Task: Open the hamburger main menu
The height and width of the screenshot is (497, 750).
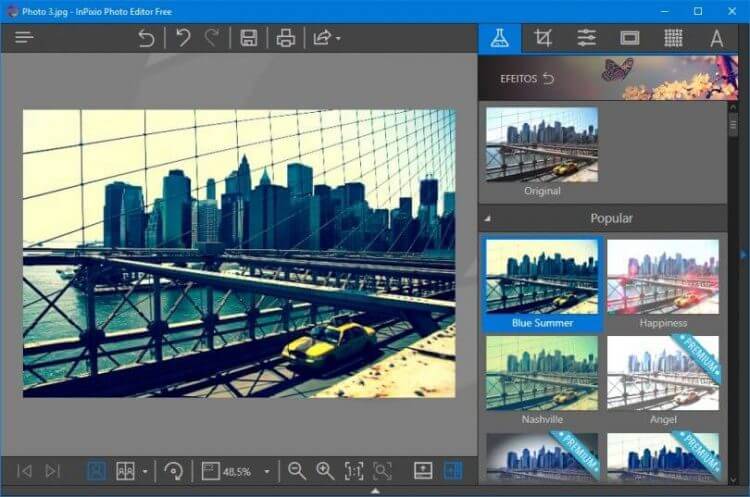Action: pyautogui.click(x=24, y=37)
